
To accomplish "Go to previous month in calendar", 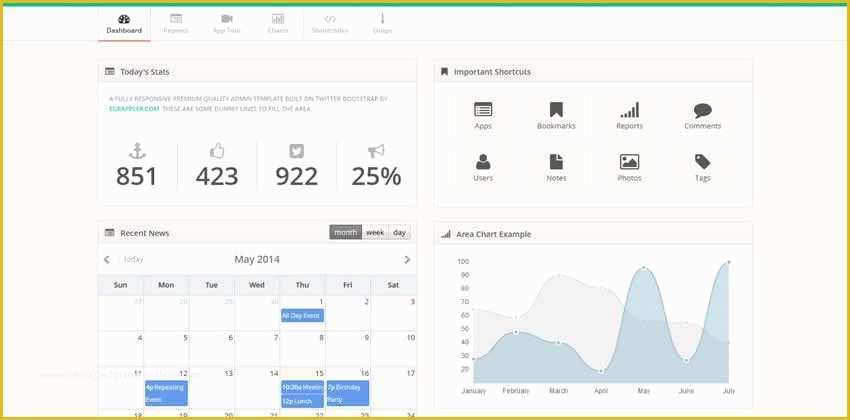I will click(x=107, y=260).
